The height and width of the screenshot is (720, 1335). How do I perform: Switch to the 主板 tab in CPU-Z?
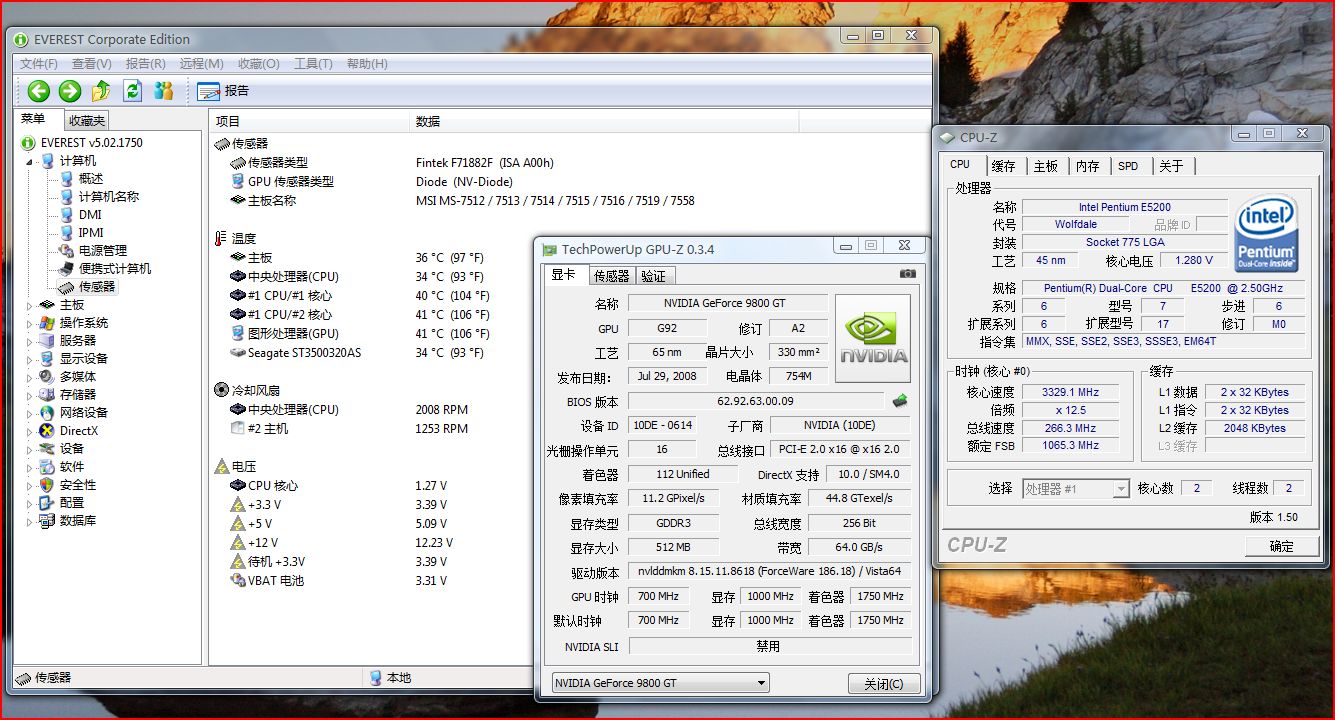pos(1046,166)
